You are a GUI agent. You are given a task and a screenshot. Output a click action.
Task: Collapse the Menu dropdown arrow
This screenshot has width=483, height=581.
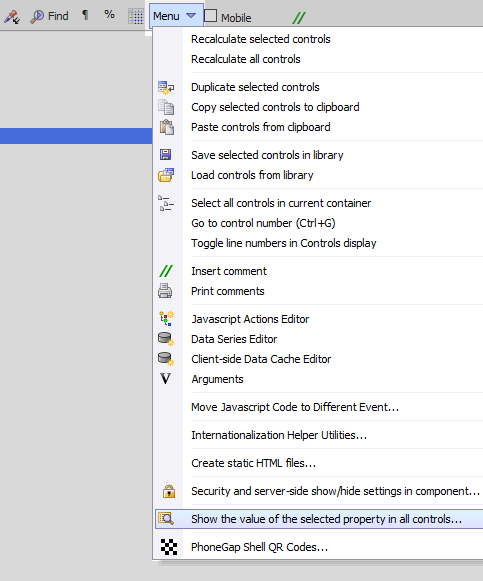coord(191,16)
